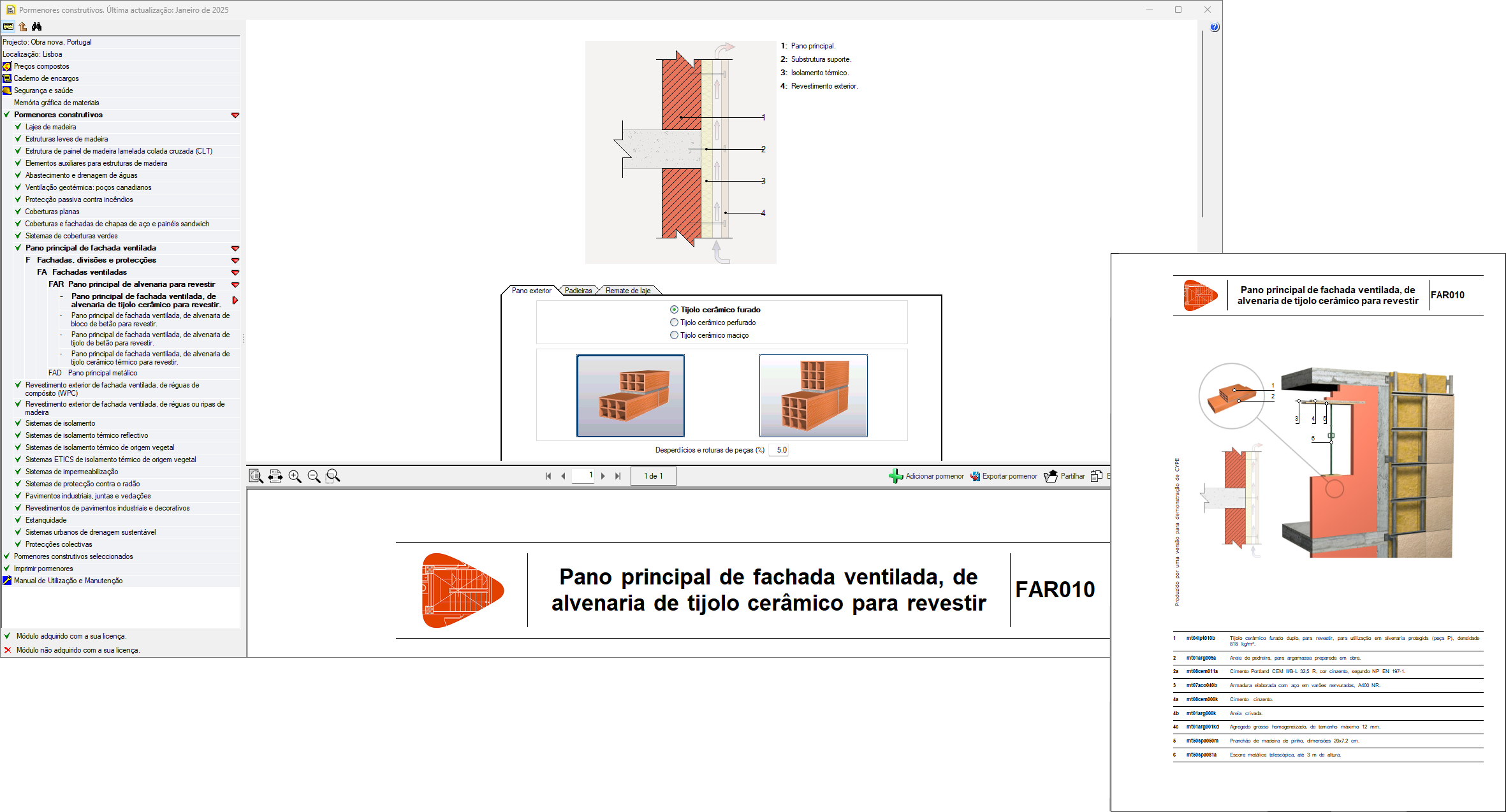Collapse the Pormenores construtivos red arrow
1506x812 pixels.
235,115
